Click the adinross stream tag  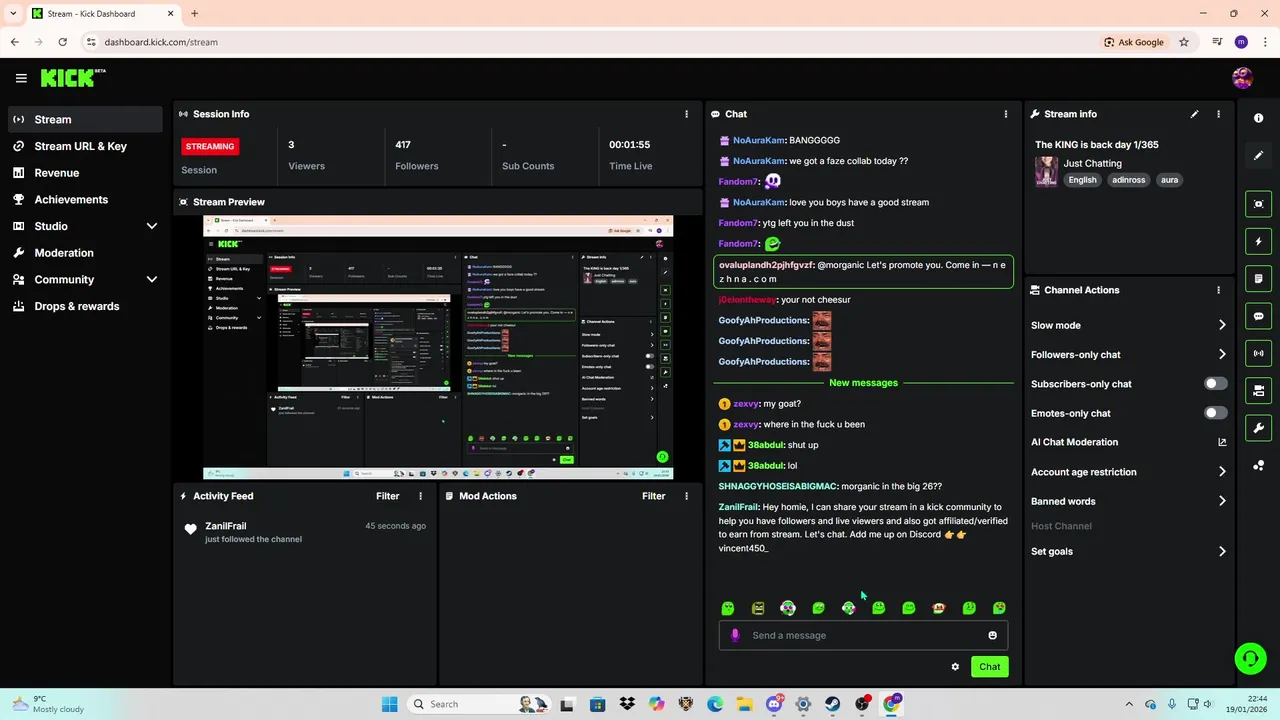coord(1128,180)
